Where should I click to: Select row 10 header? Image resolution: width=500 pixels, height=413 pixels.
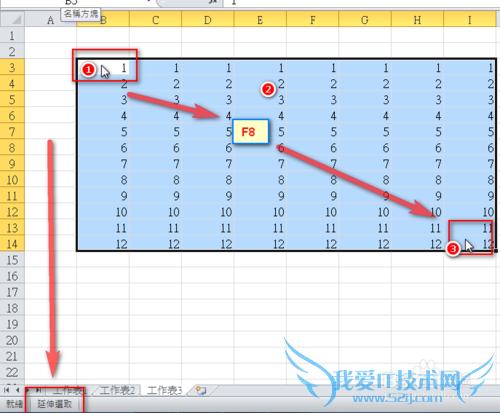coord(12,180)
